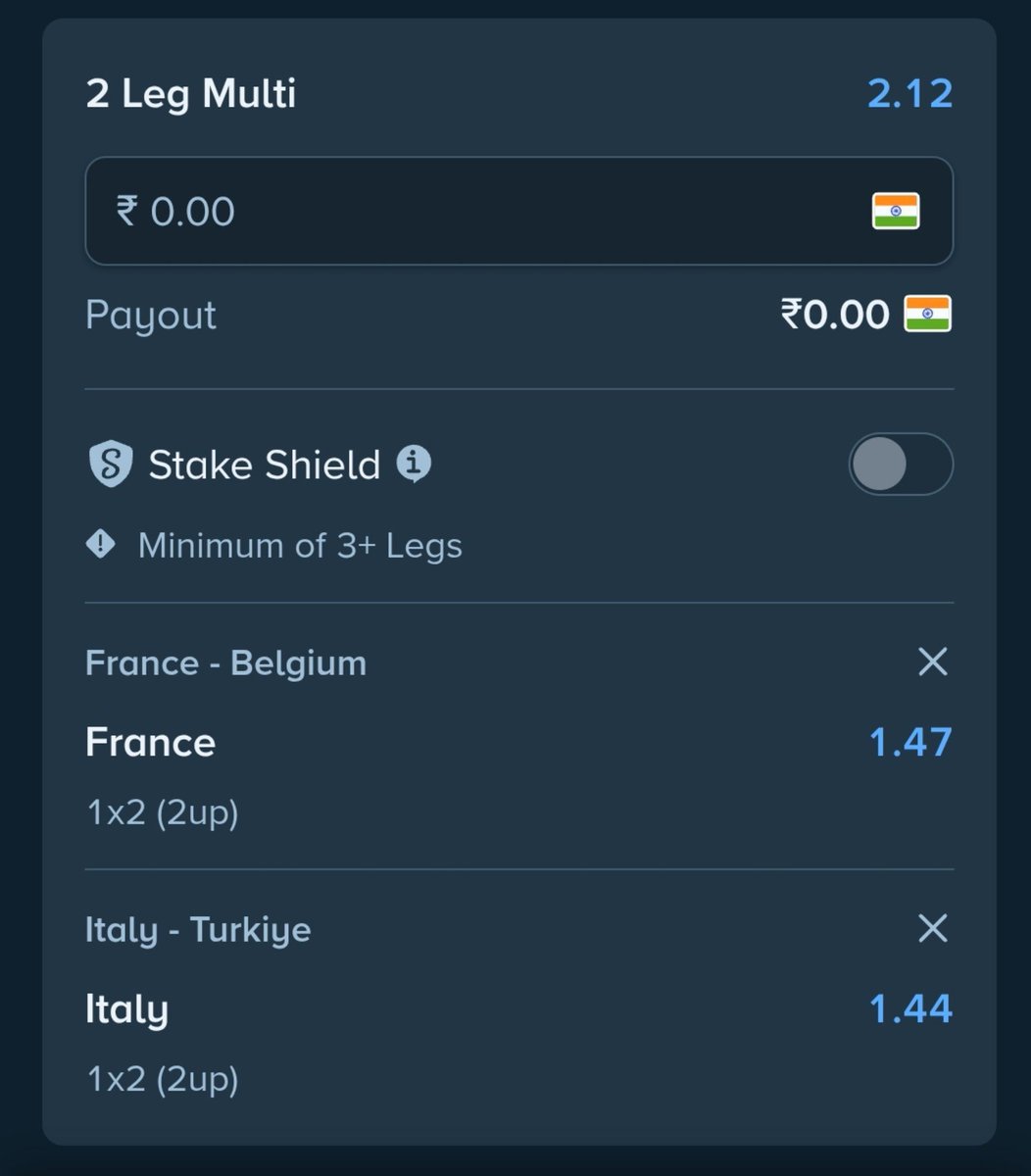
Task: Click the ₹0.00 payout amount
Action: click(x=835, y=315)
